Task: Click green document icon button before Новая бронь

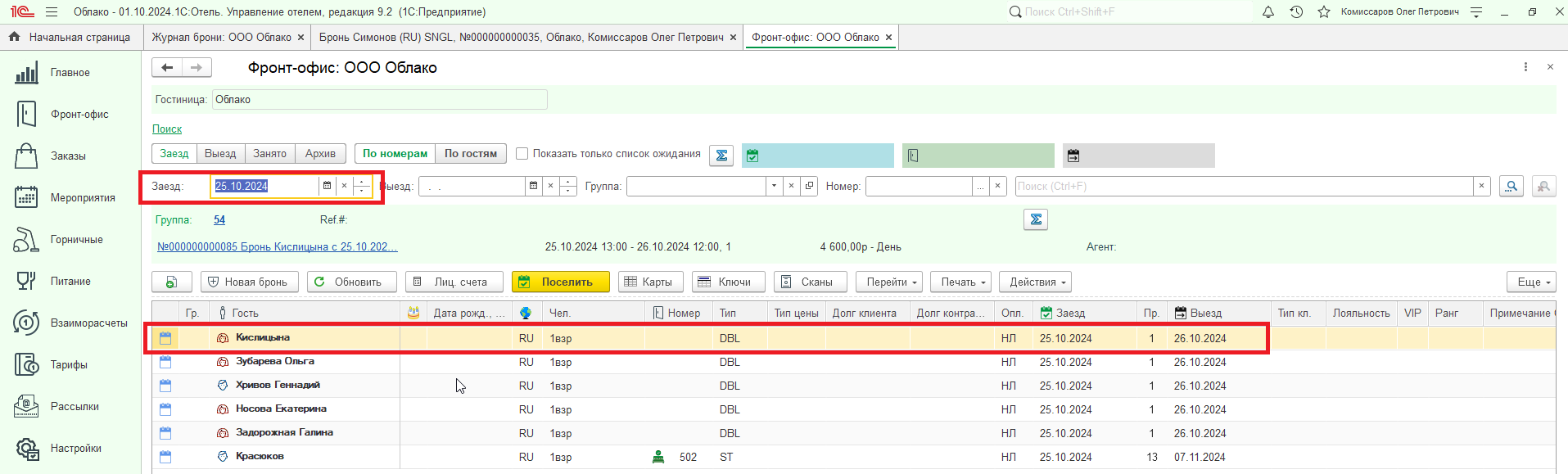Action: click(171, 282)
